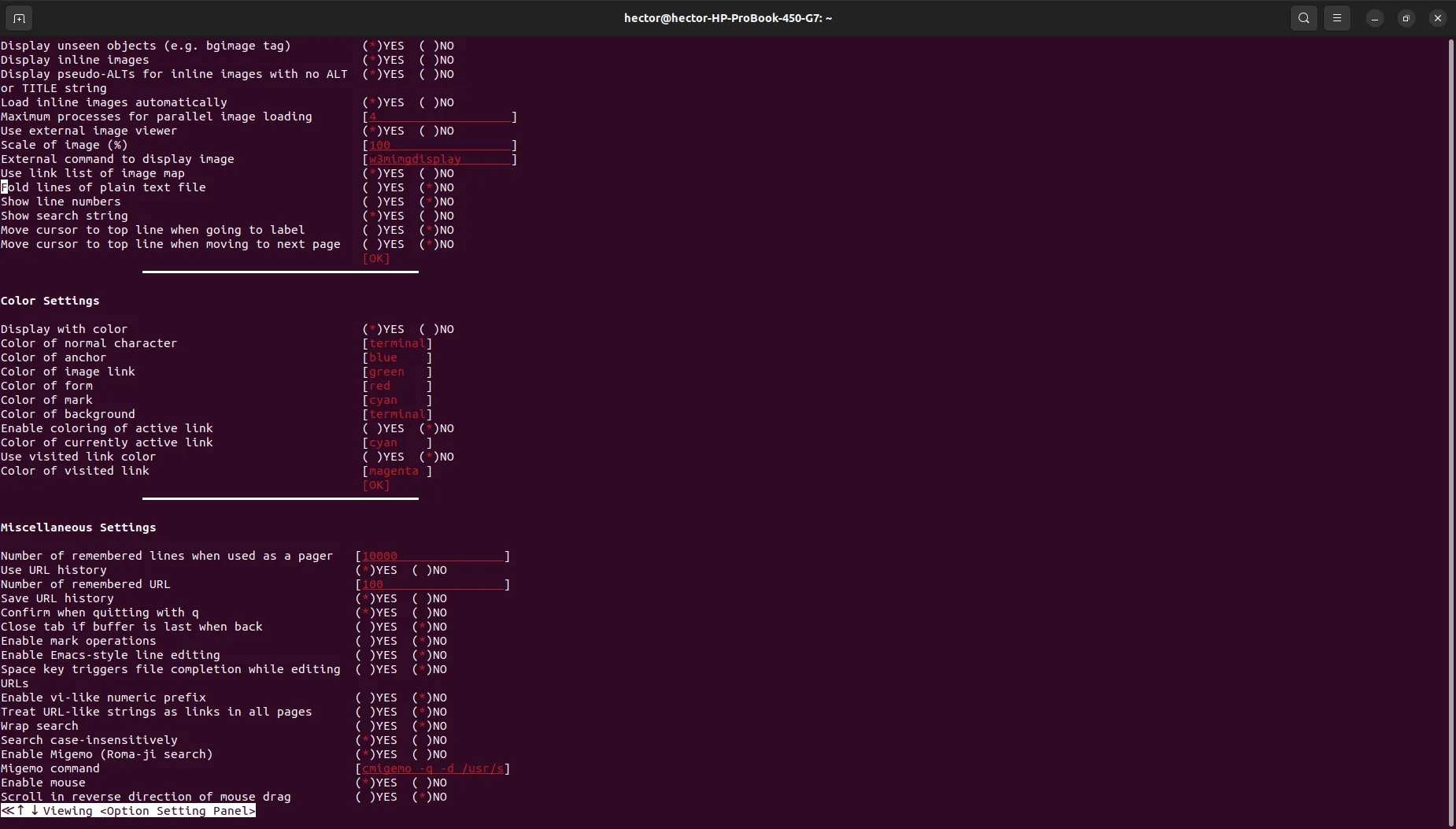Click the terminal search icon

pyautogui.click(x=1304, y=18)
